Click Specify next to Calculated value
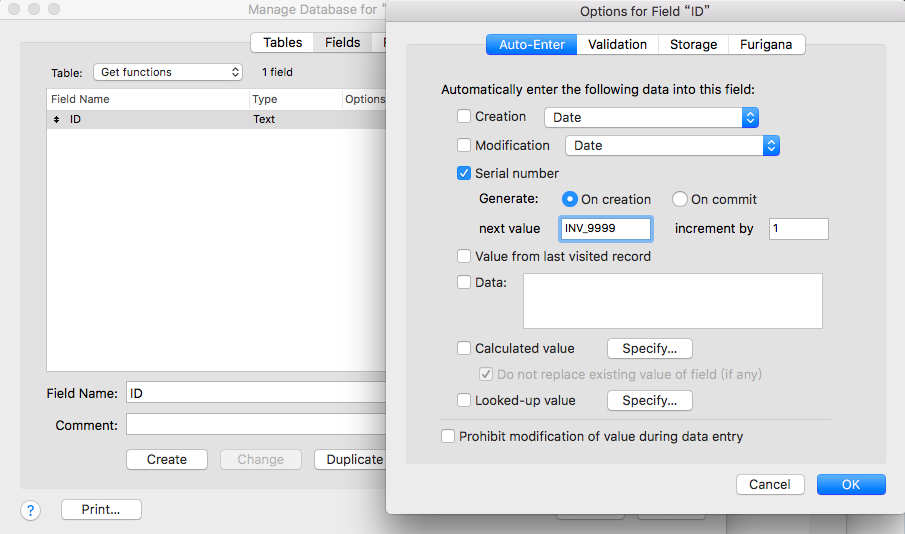Viewport: 905px width, 534px height. point(649,349)
